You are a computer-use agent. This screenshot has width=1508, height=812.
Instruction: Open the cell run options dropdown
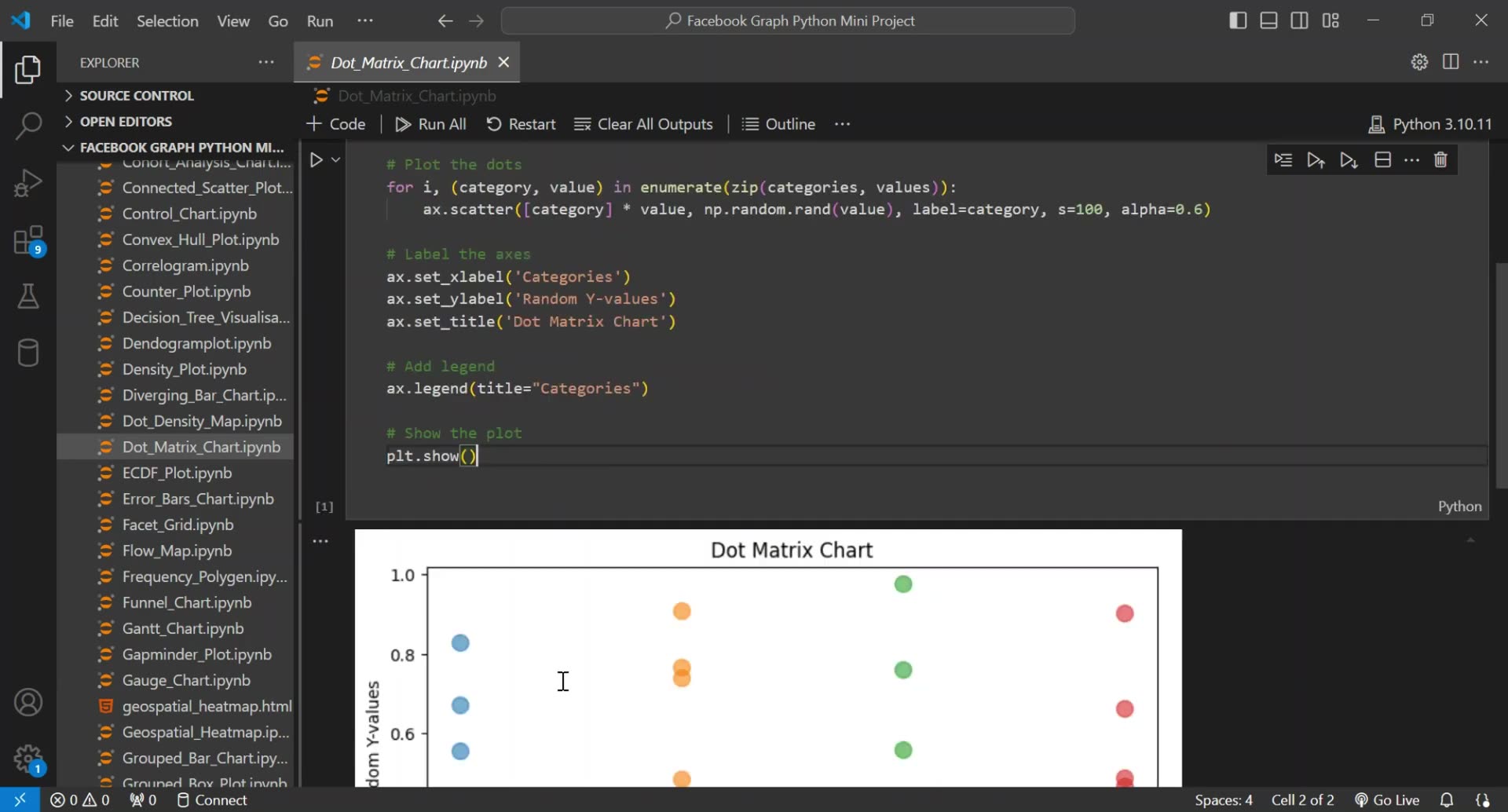336,159
